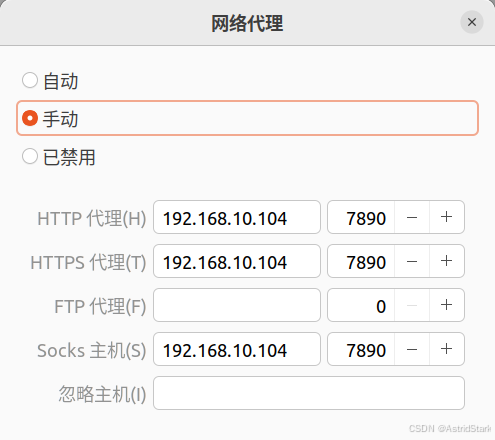
Task: Click the FTP 代理(F) label
Action: tap(100, 307)
